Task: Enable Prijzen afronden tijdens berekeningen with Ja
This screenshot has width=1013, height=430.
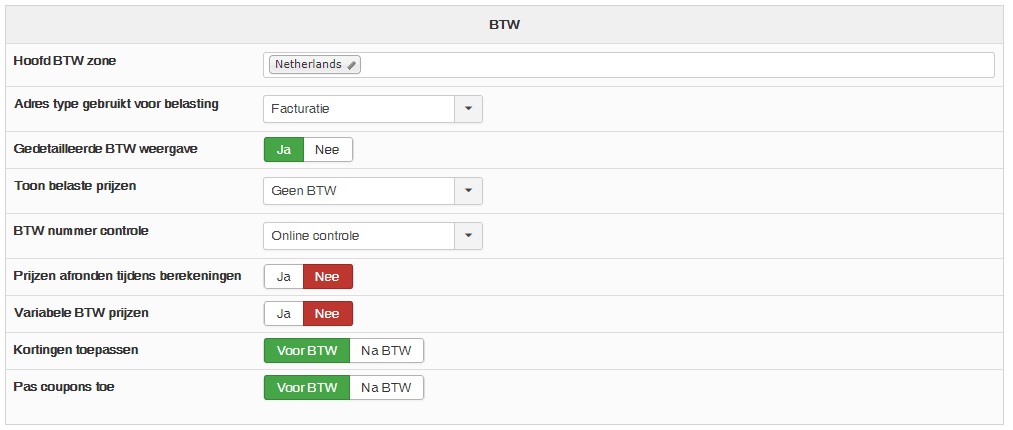Action: (283, 277)
